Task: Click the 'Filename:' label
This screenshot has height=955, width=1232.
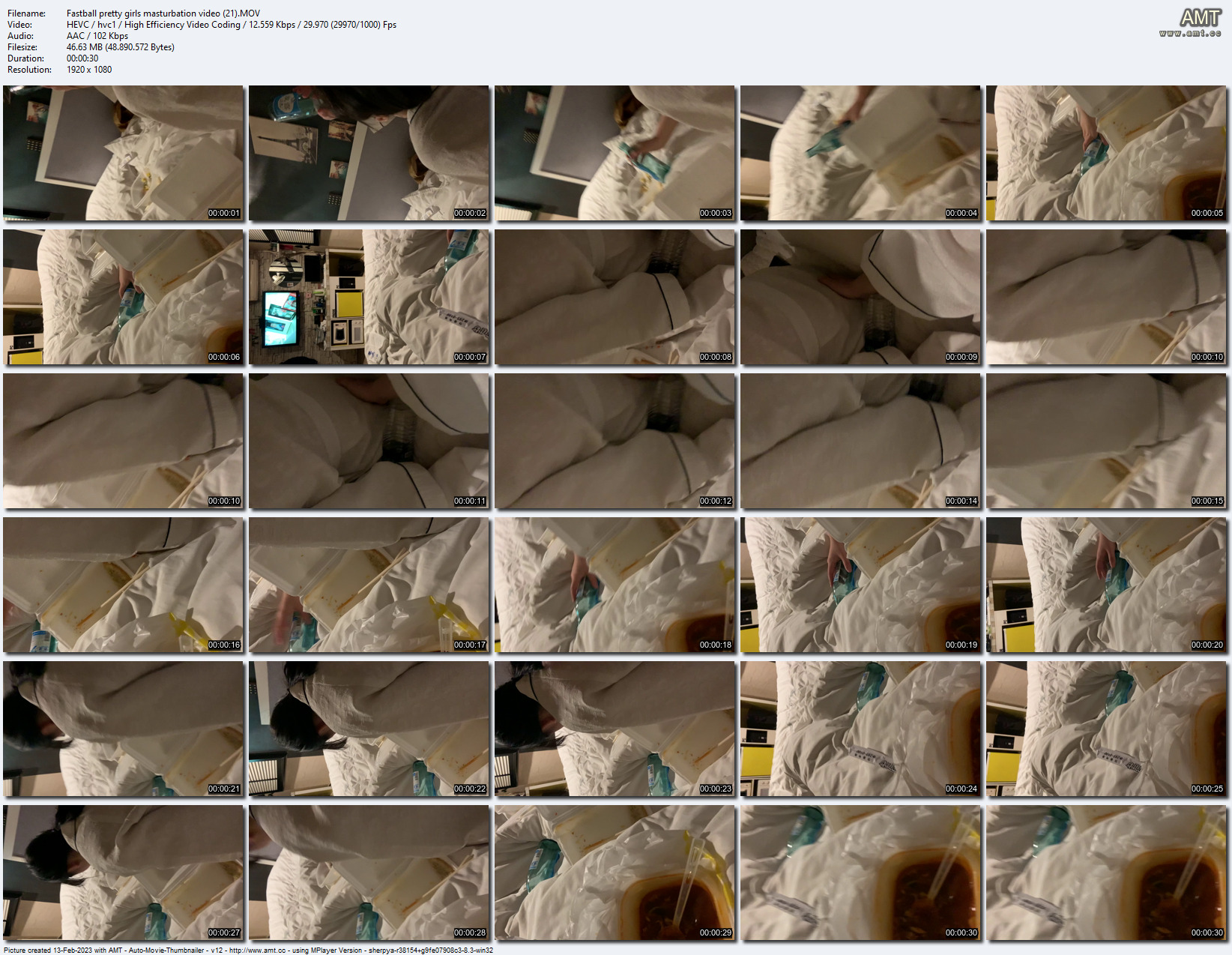Action: (x=26, y=13)
